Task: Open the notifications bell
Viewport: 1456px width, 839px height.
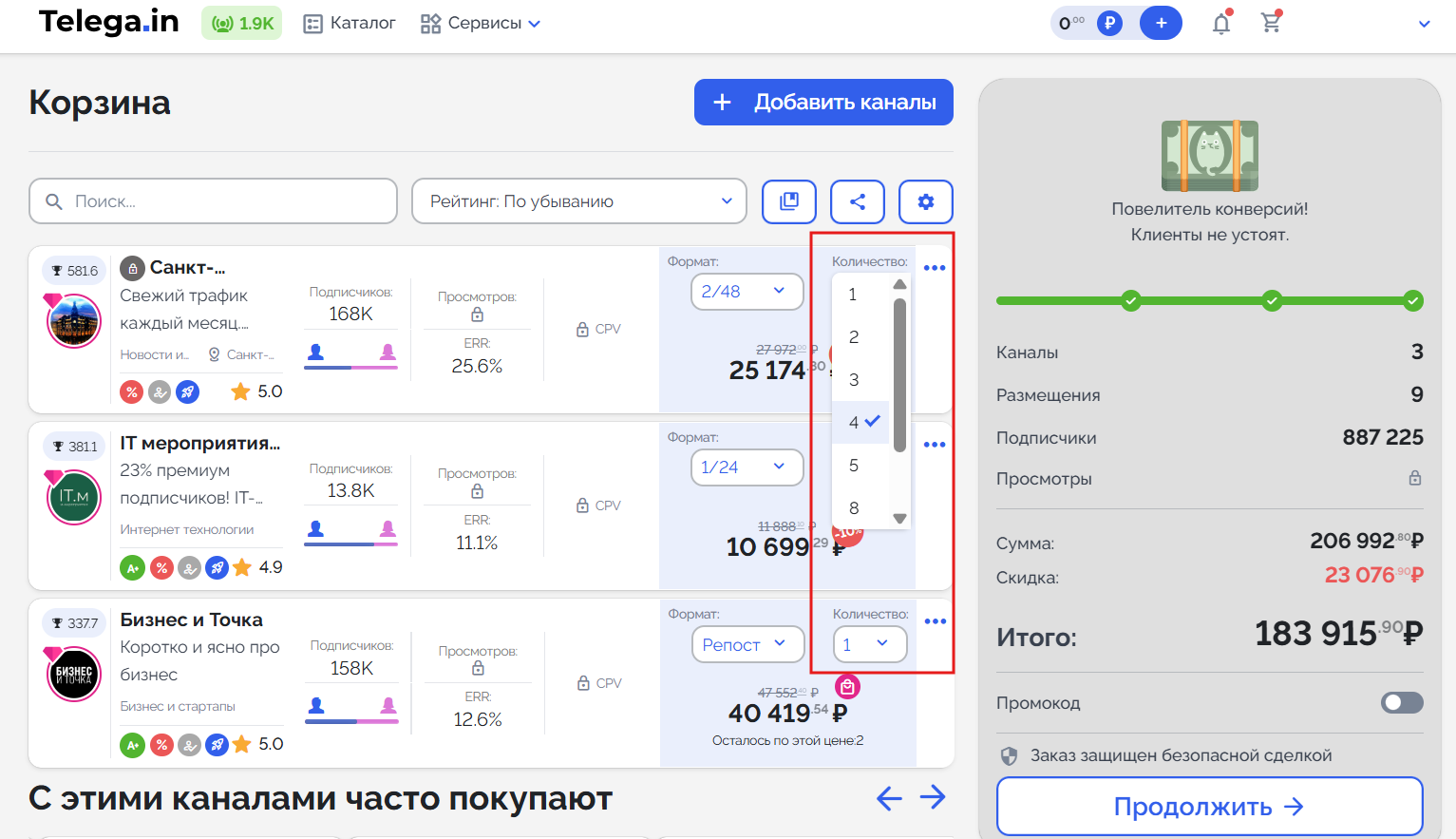Action: (x=1221, y=24)
